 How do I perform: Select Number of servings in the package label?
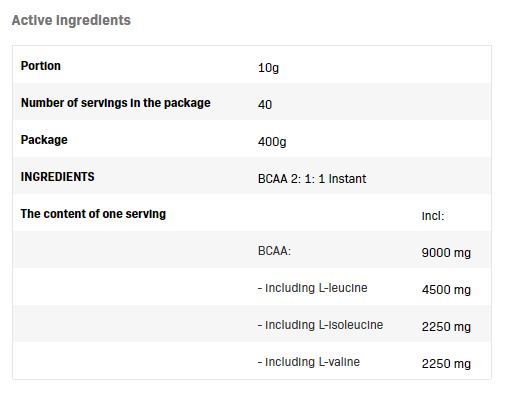(x=116, y=103)
